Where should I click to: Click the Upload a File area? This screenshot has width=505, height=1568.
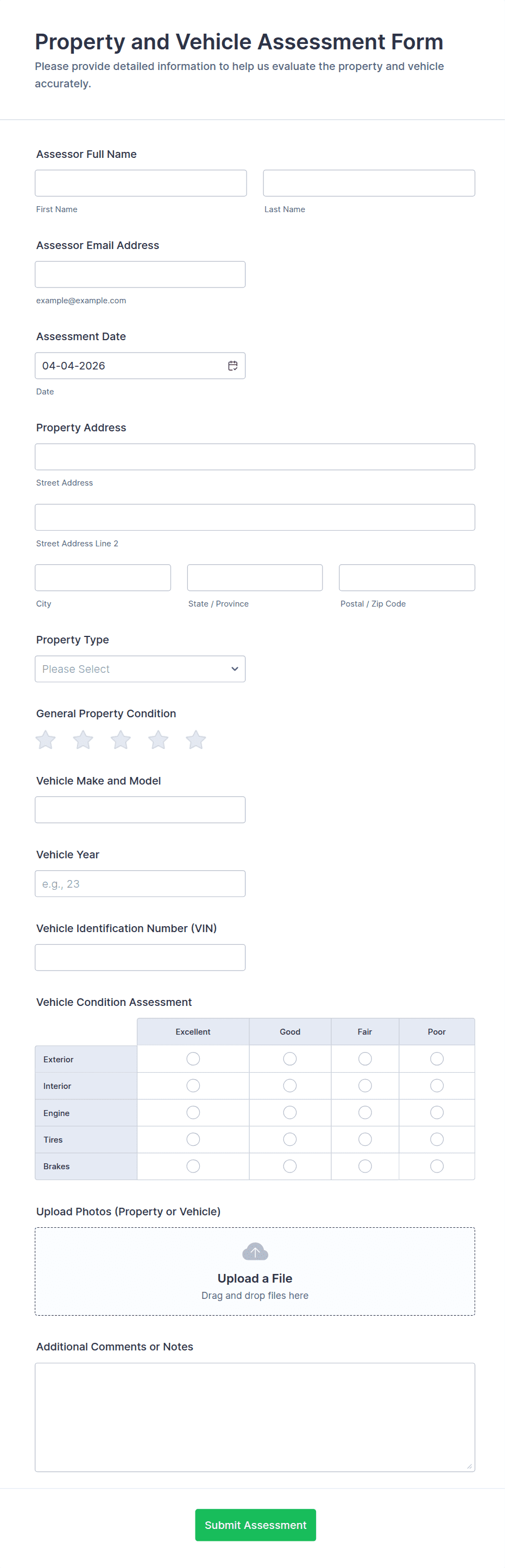pos(255,1278)
